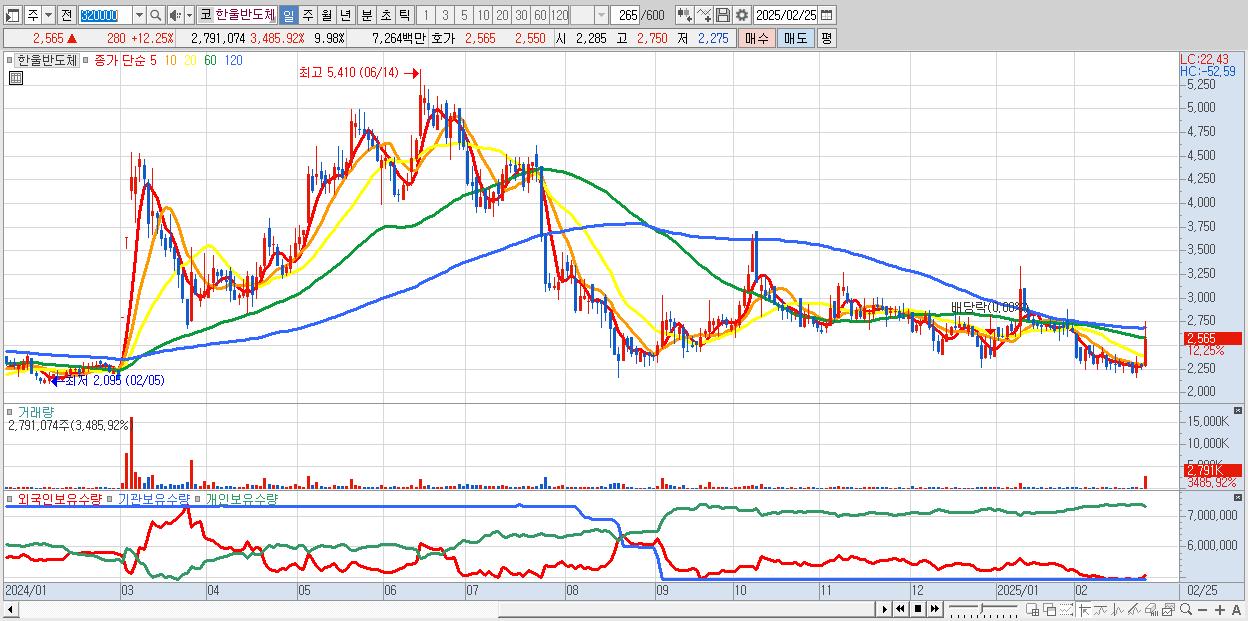Click the 종가 단순 moving average legend

(119, 60)
